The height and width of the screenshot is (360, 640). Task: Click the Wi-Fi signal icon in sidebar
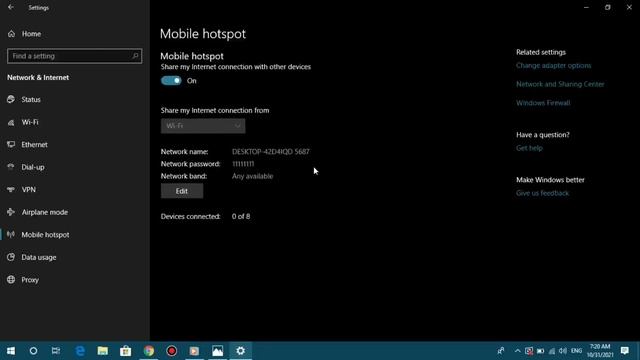[11, 122]
